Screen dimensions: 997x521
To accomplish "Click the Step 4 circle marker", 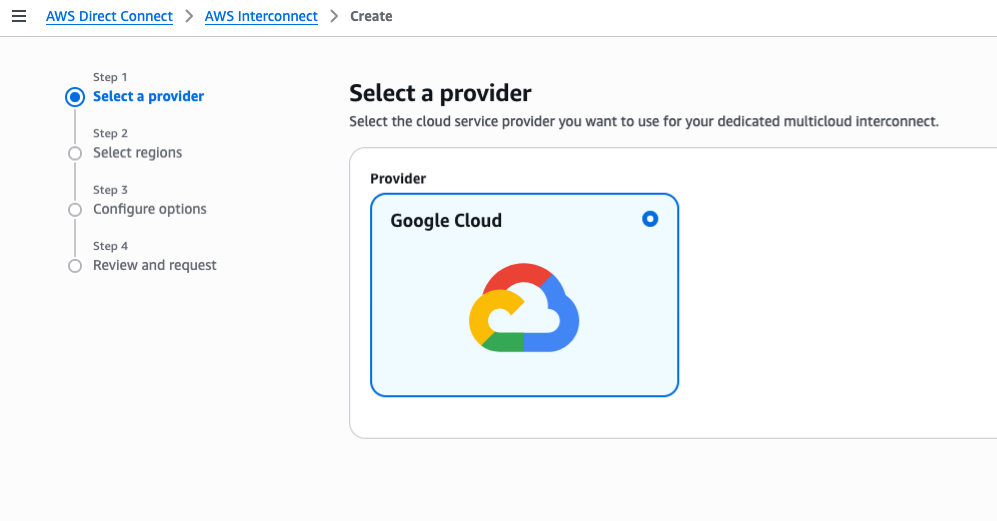I will 74,266.
